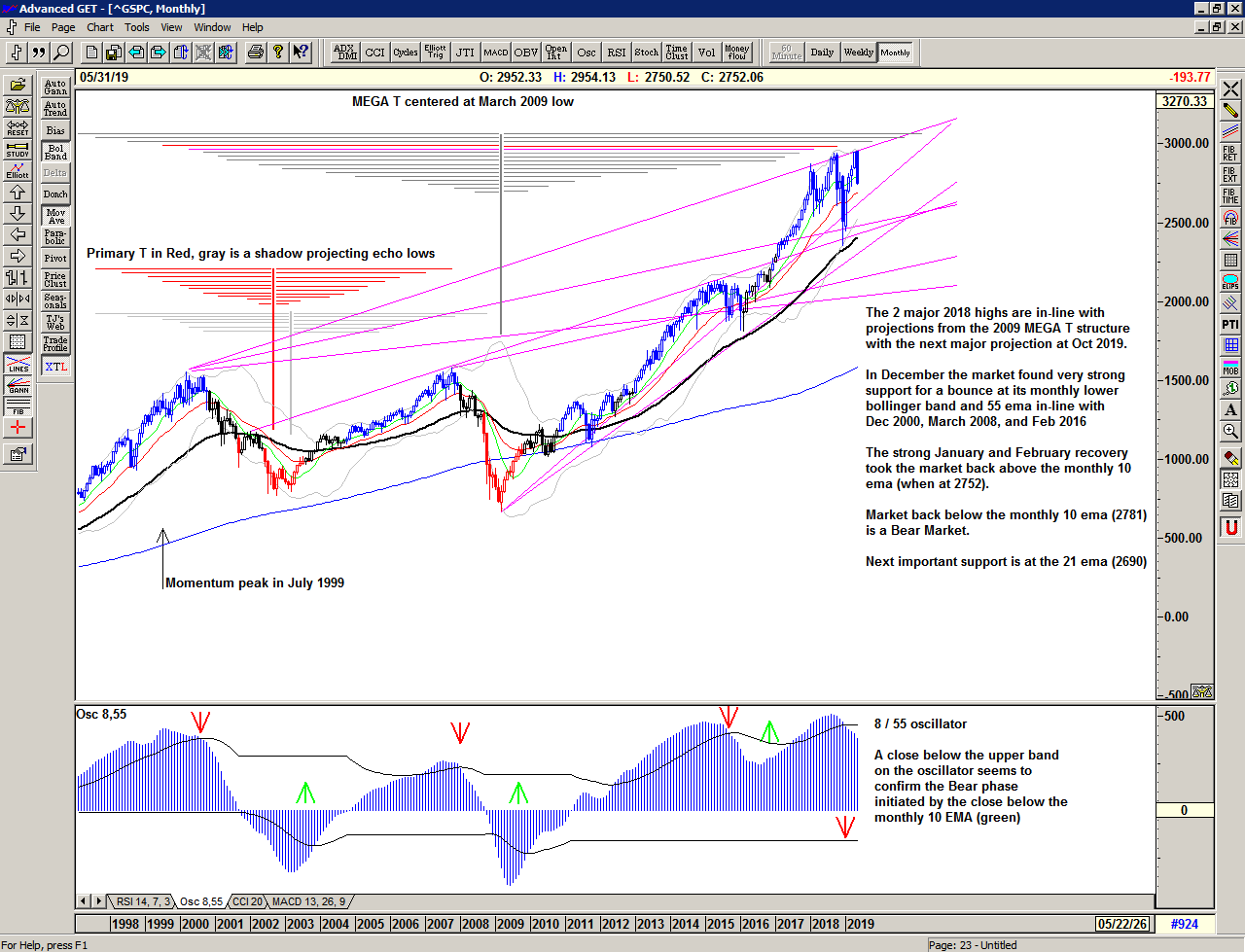Click the print chart icon

point(255,53)
